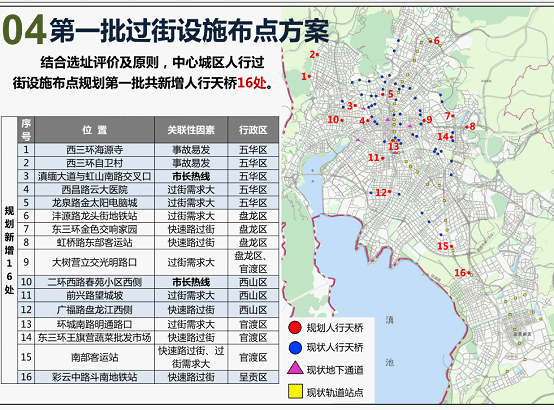Screen dimensions: 554x410
Task: Click map marker number 2
Action: 312,54
